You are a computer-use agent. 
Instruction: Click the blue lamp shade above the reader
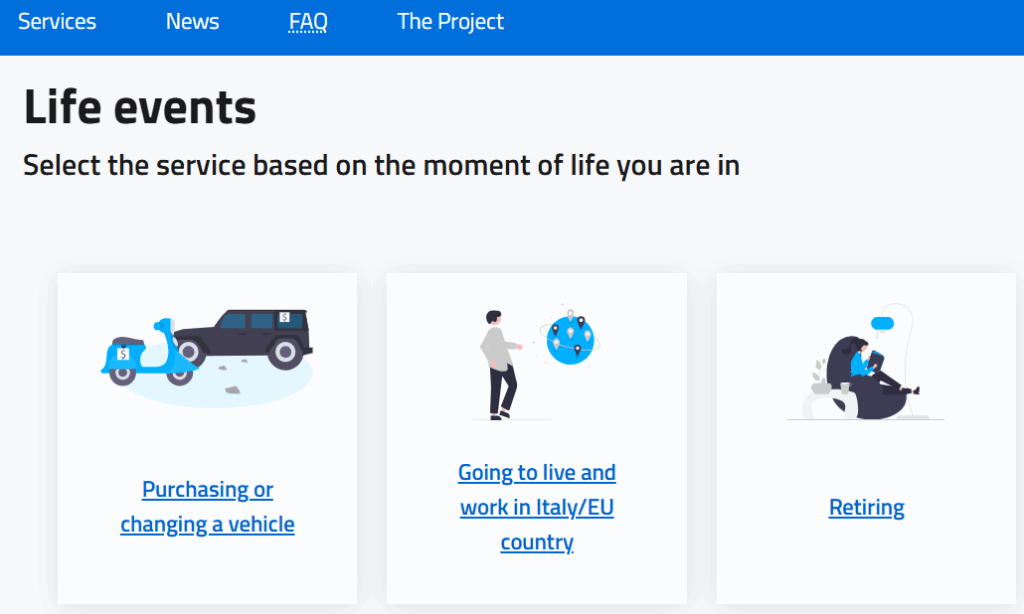(881, 323)
